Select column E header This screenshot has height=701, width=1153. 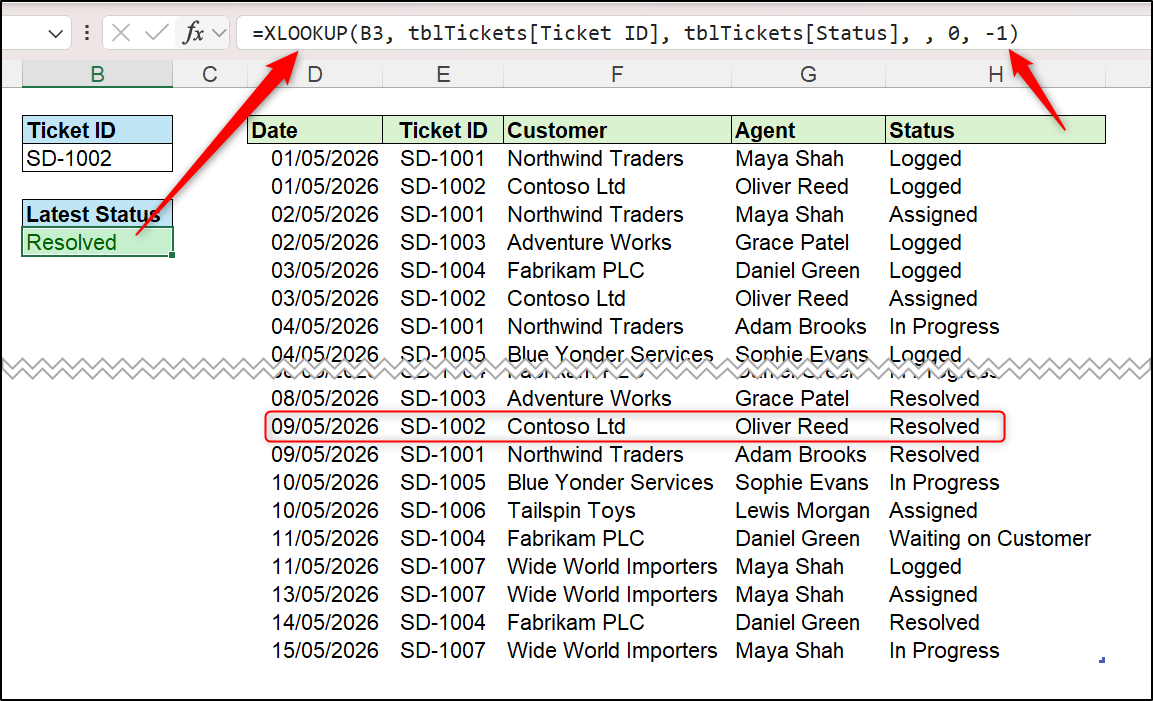pos(443,74)
